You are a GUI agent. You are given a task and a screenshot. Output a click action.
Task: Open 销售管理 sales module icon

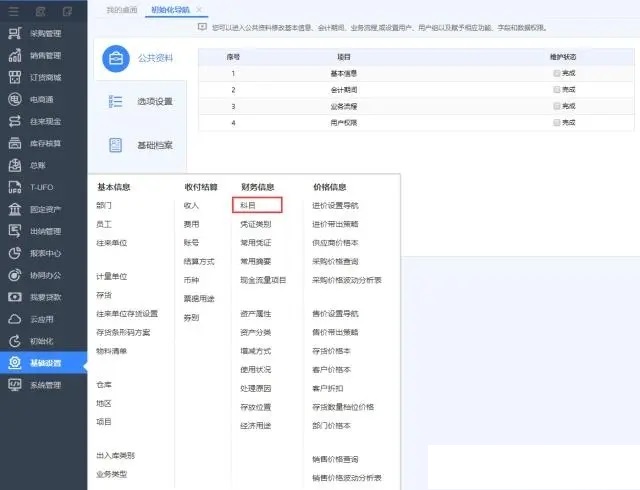pos(15,56)
